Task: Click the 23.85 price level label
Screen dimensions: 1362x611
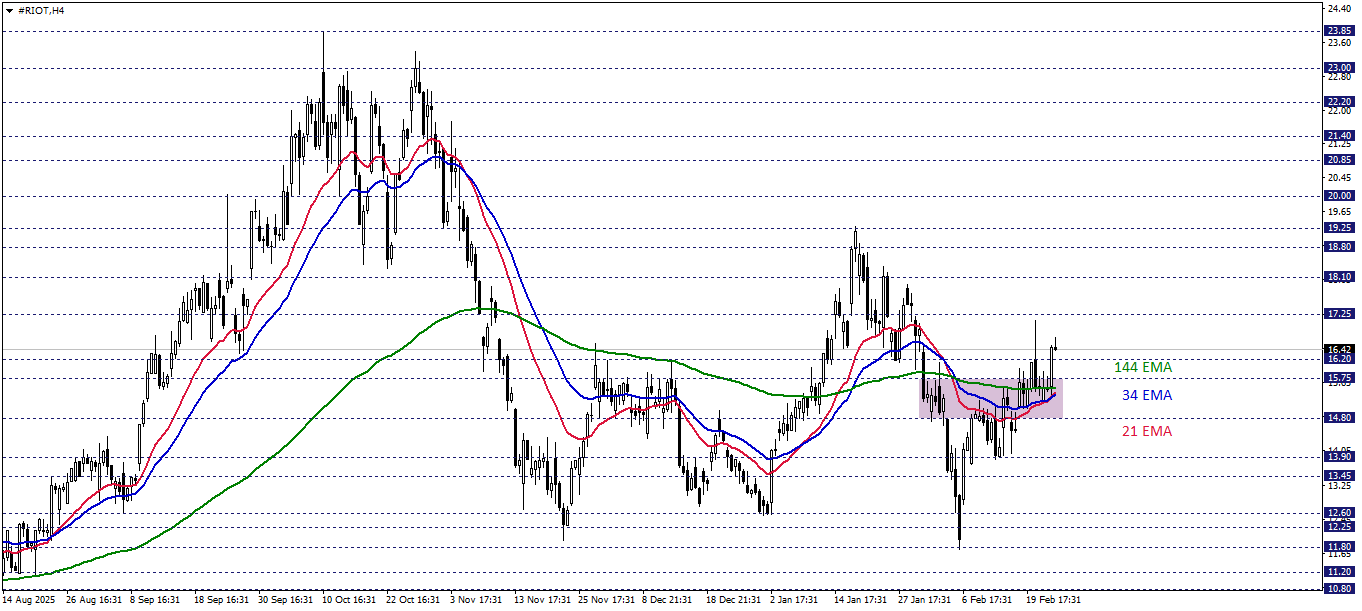Action: (1338, 31)
